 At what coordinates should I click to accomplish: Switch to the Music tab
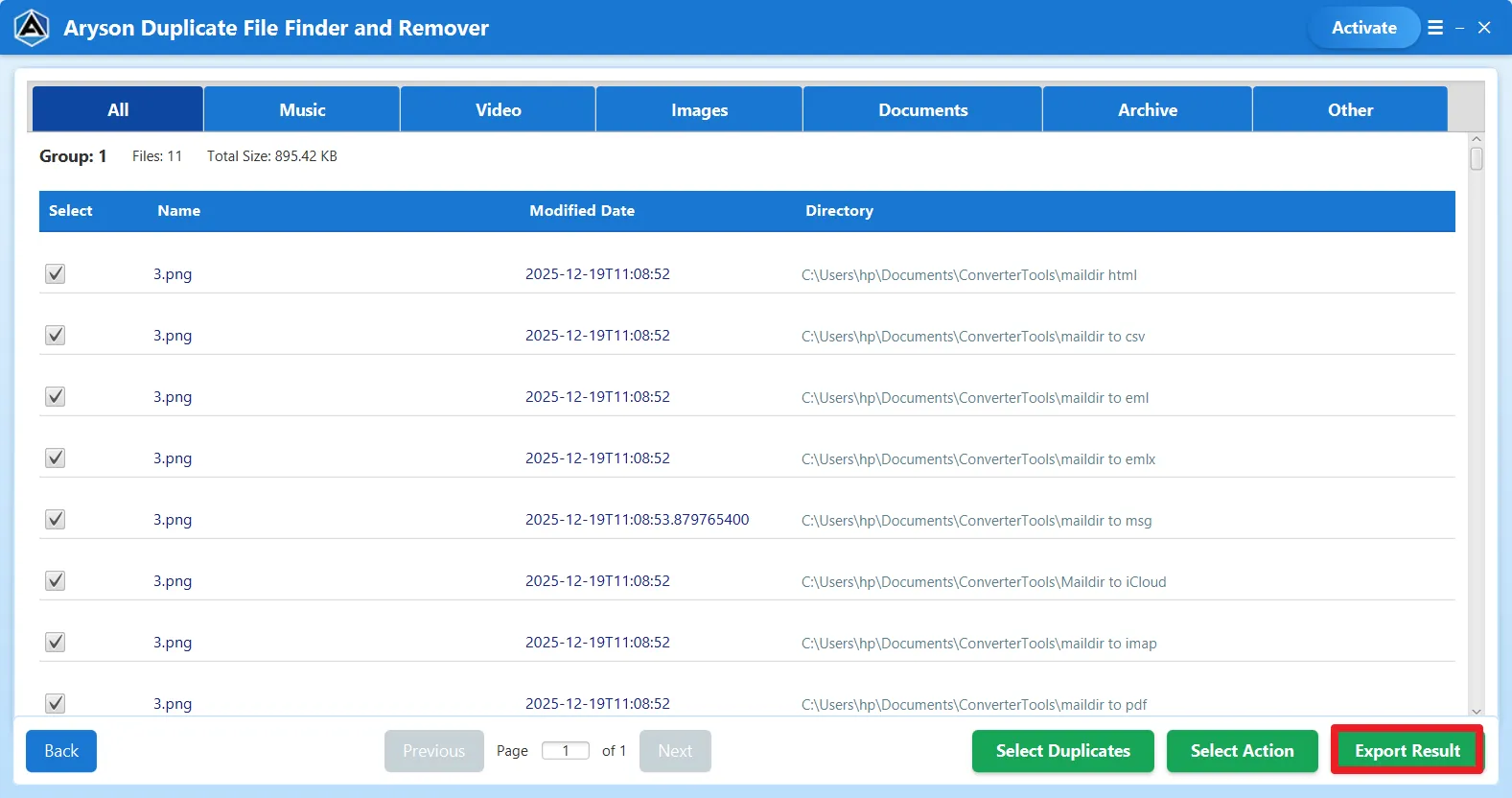302,110
